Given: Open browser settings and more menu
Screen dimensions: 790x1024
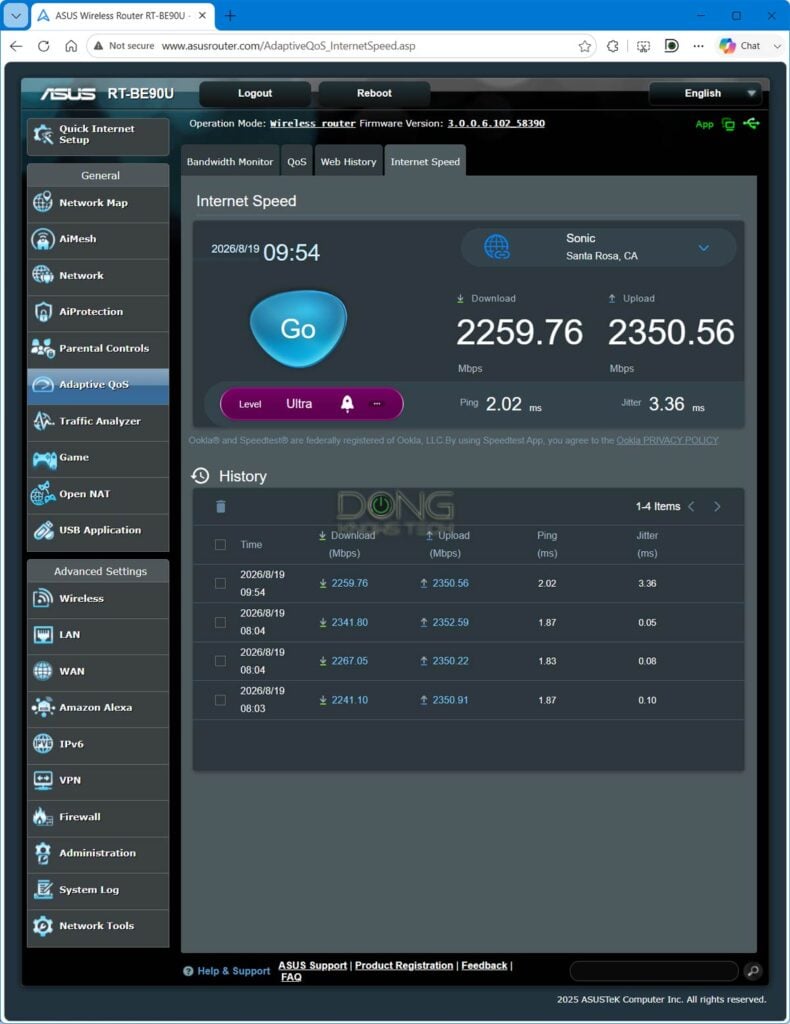Looking at the screenshot, I should 699,46.
